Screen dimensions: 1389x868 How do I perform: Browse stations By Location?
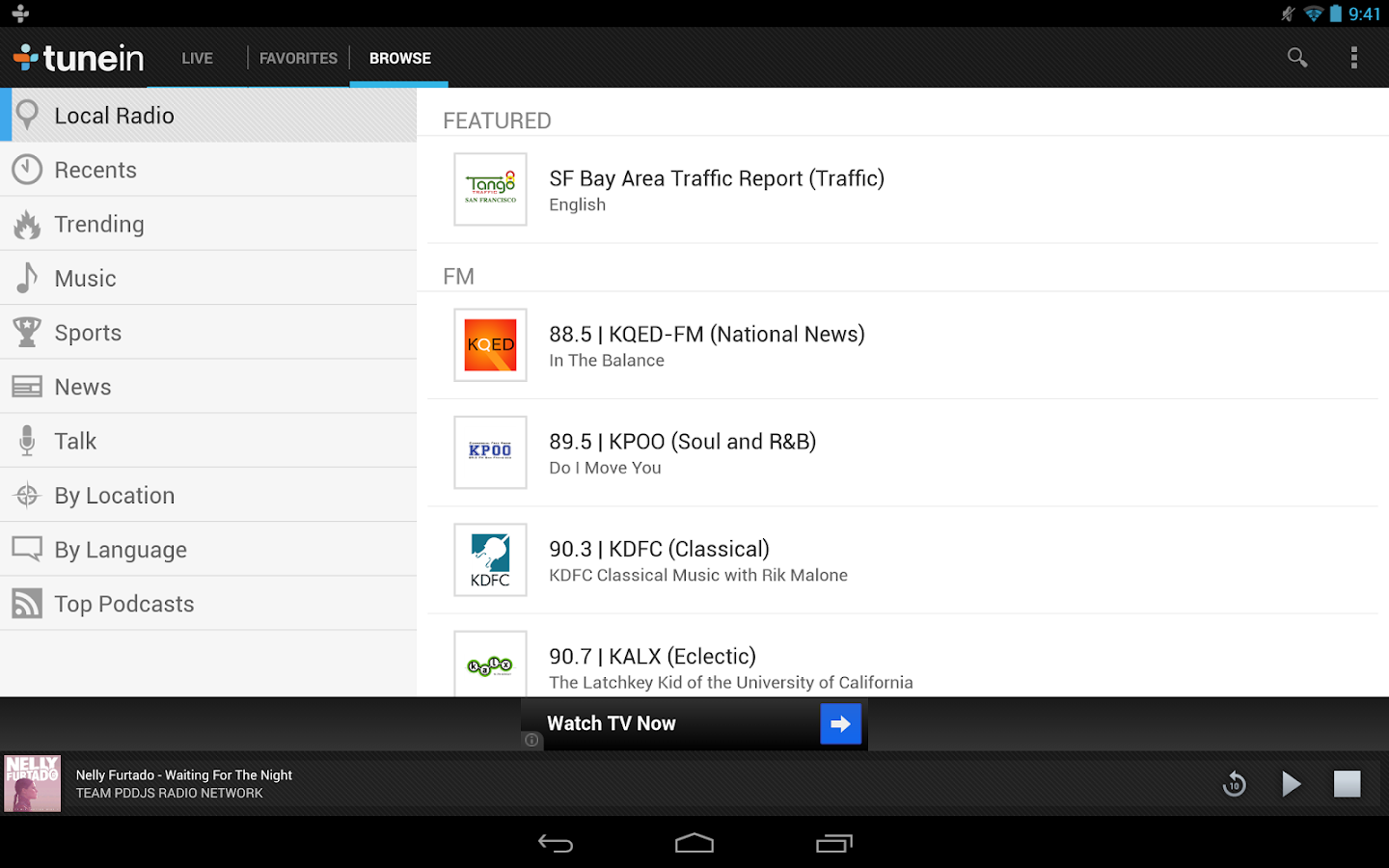[x=208, y=495]
